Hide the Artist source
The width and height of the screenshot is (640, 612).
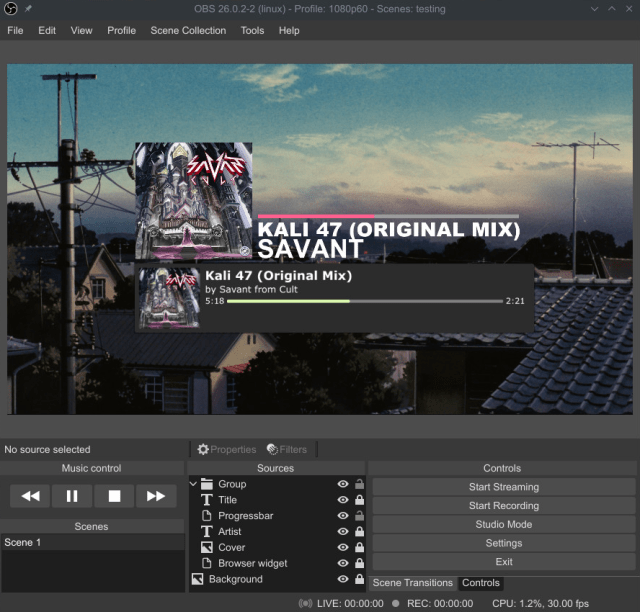click(x=343, y=532)
